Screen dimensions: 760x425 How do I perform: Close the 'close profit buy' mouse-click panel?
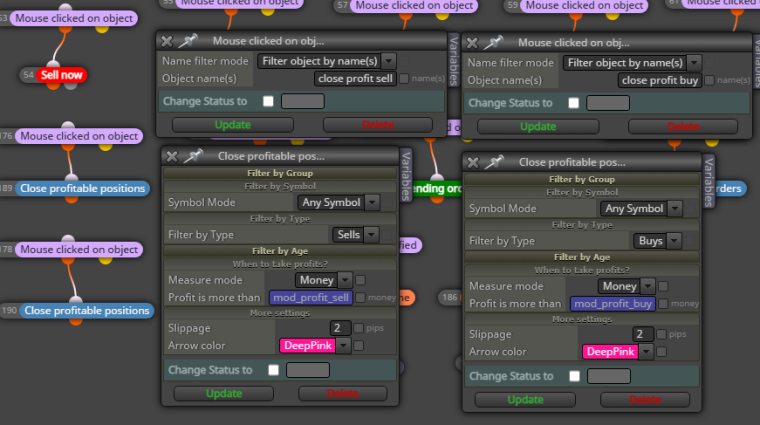[472, 43]
